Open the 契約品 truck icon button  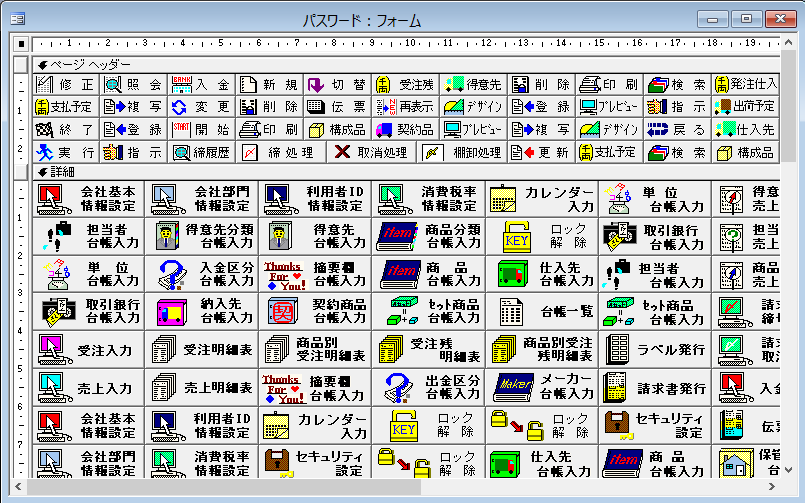point(405,129)
